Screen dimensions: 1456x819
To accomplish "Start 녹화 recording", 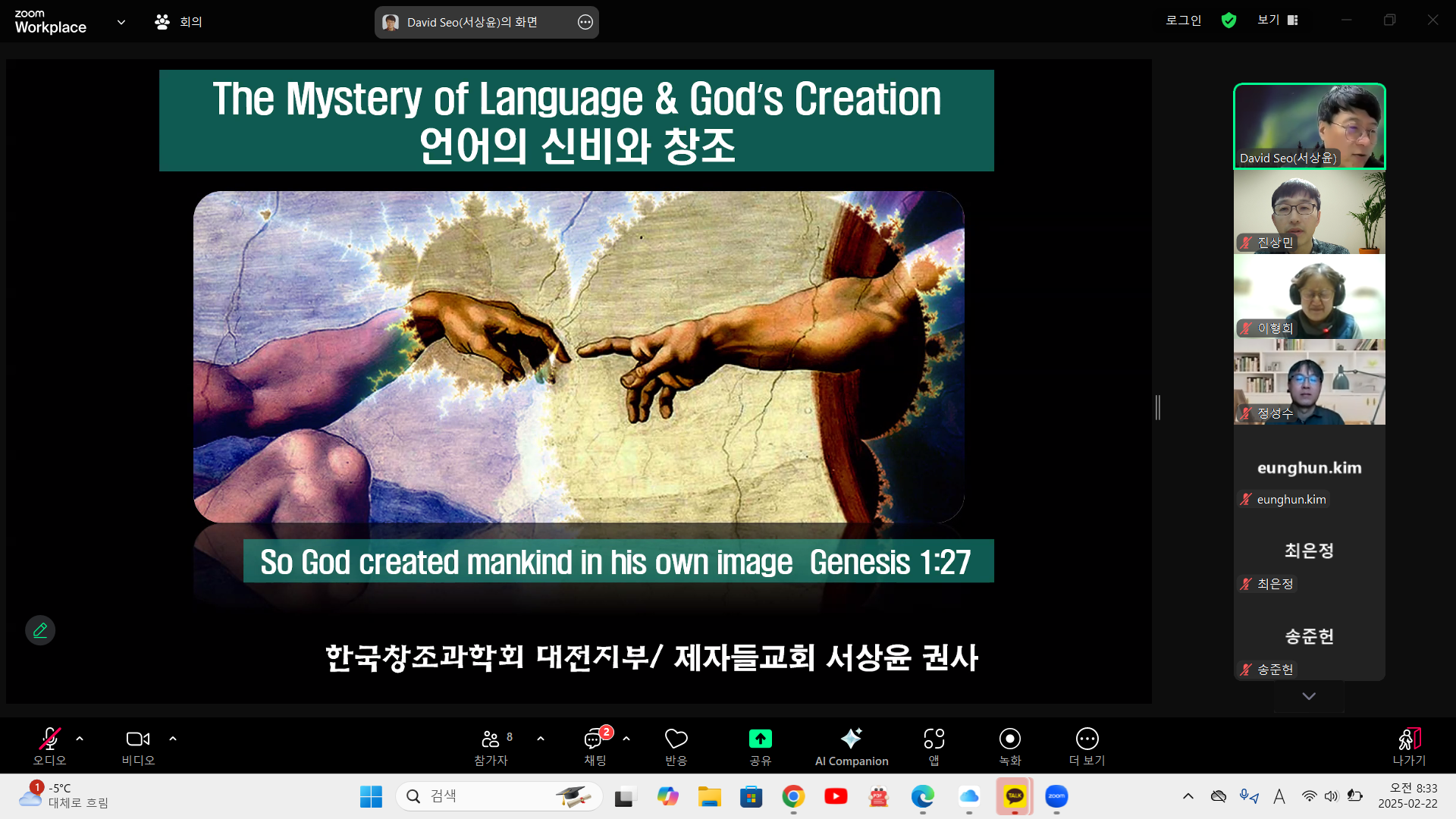I will tap(1010, 747).
